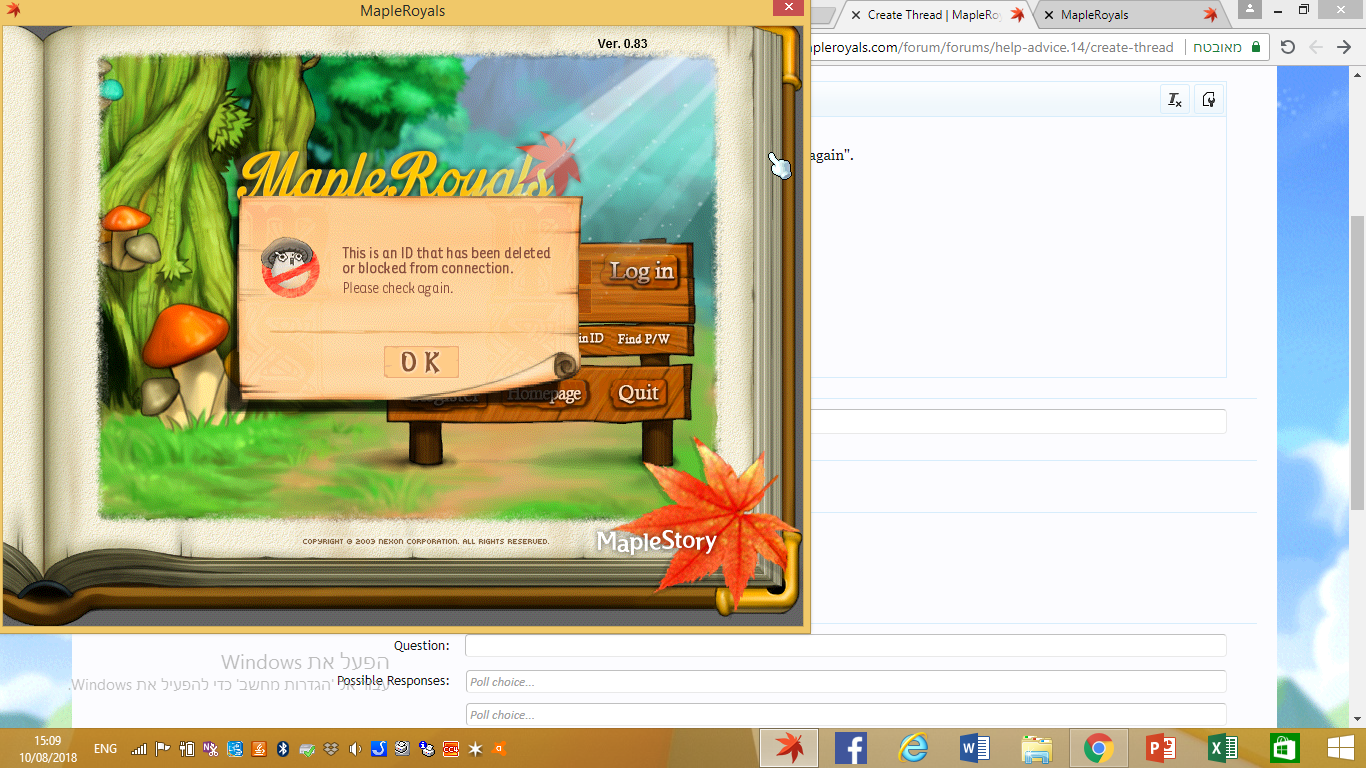This screenshot has width=1366, height=768.
Task: Click the white star tray icon
Action: click(475, 748)
